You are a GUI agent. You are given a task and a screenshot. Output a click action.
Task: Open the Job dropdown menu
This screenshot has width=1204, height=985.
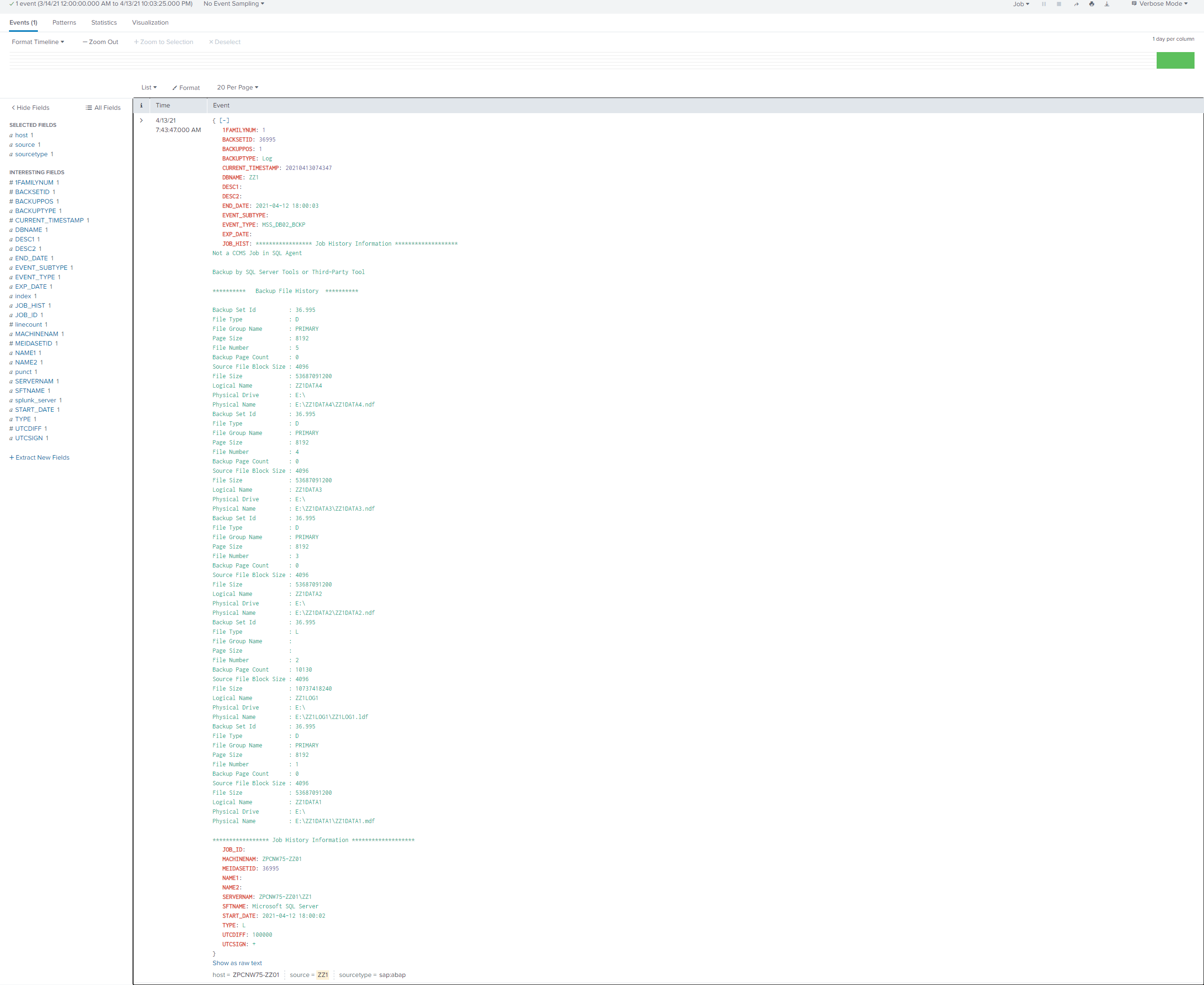[x=1021, y=4]
